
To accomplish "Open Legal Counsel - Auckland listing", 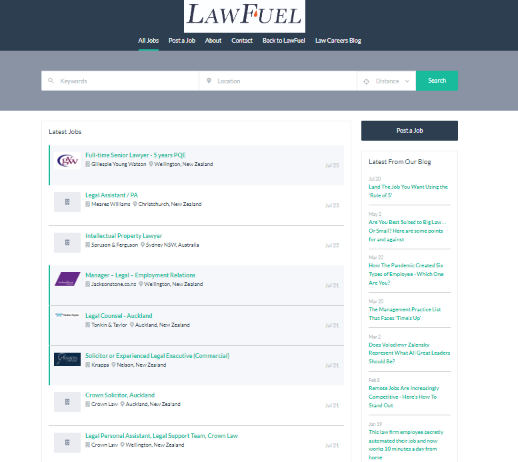I will pyautogui.click(x=119, y=316).
